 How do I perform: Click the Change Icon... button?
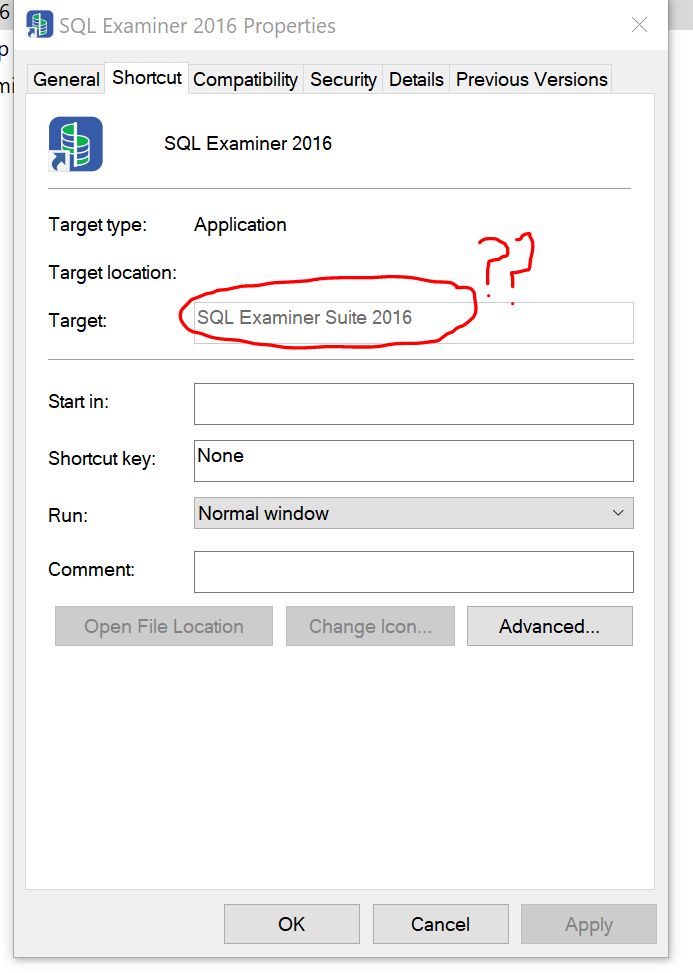coord(370,626)
